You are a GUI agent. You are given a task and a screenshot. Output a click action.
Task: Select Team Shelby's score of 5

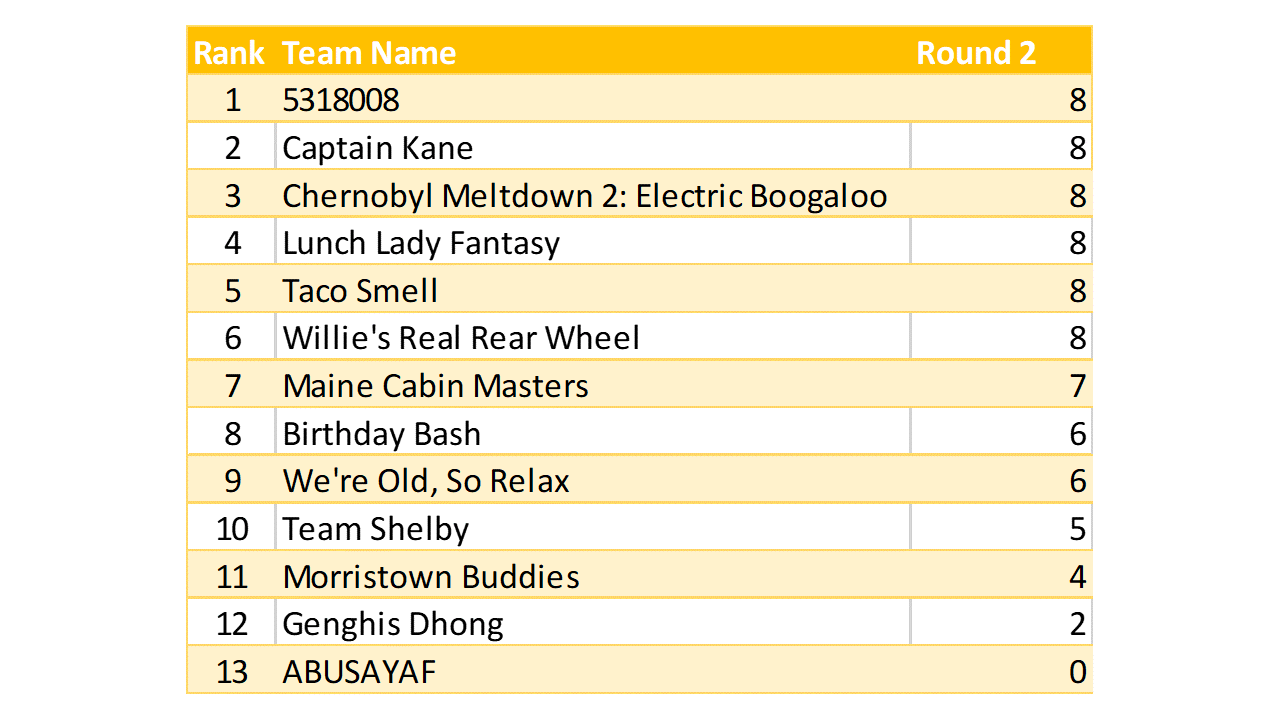pos(1076,529)
